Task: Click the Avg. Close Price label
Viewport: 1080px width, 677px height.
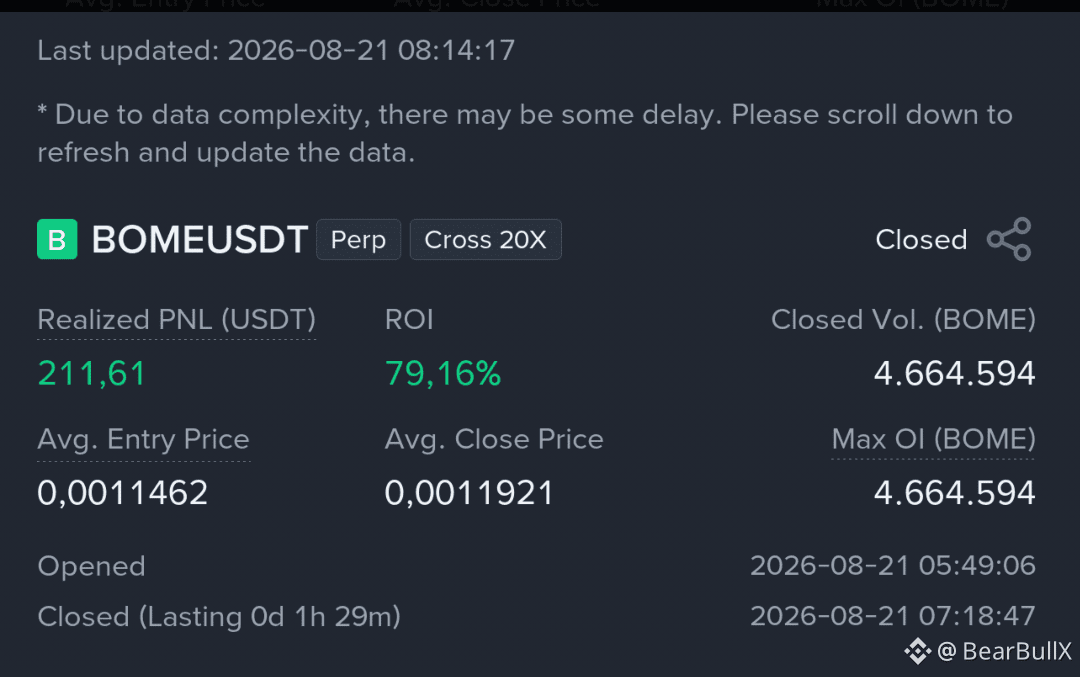Action: click(494, 439)
